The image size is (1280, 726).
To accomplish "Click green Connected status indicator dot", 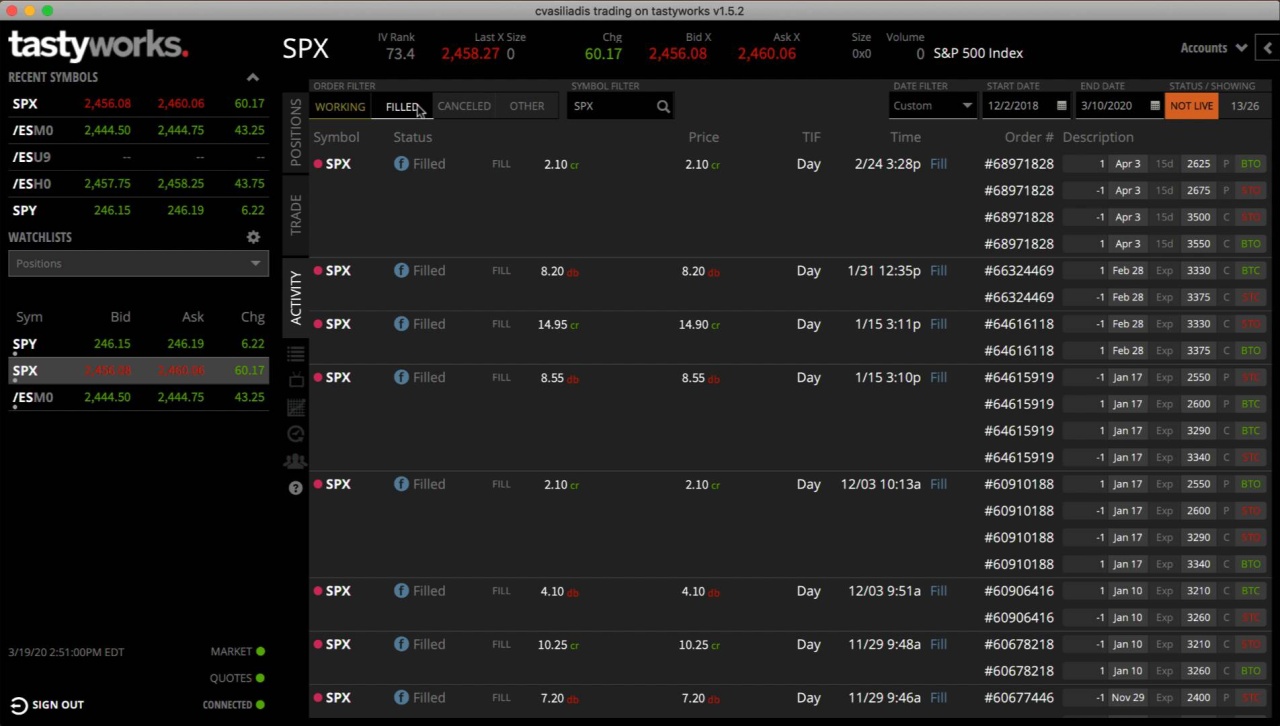I will click(260, 705).
